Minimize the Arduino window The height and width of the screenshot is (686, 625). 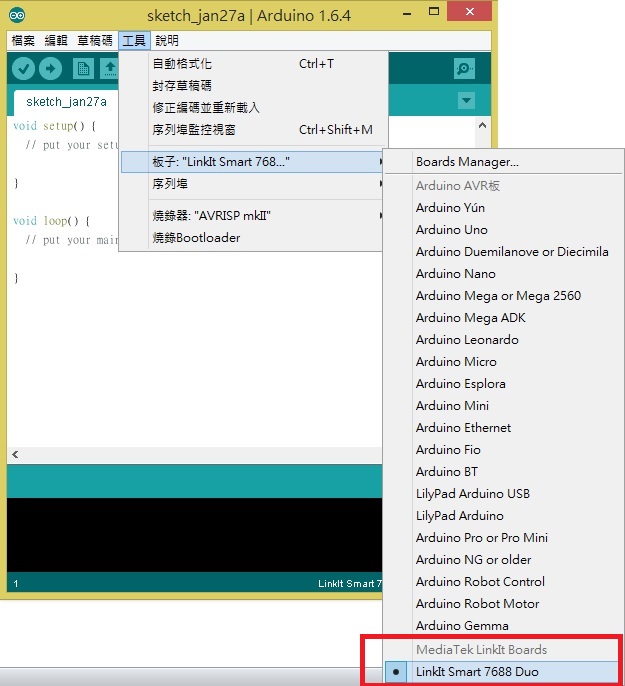(x=407, y=12)
